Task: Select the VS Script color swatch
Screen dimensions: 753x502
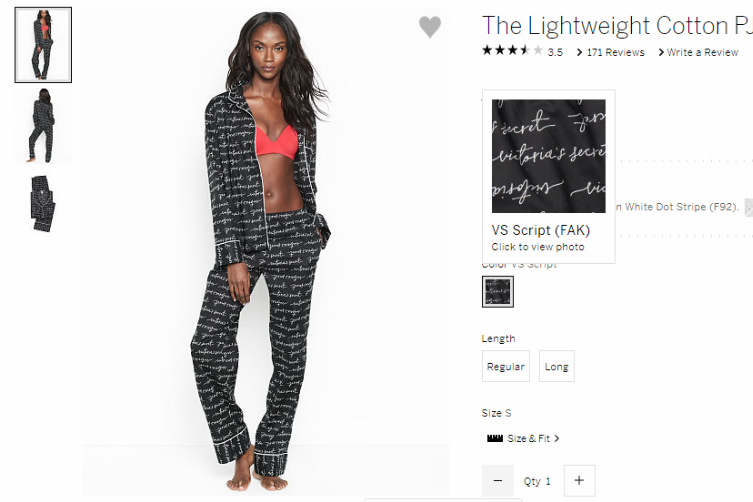Action: [498, 292]
